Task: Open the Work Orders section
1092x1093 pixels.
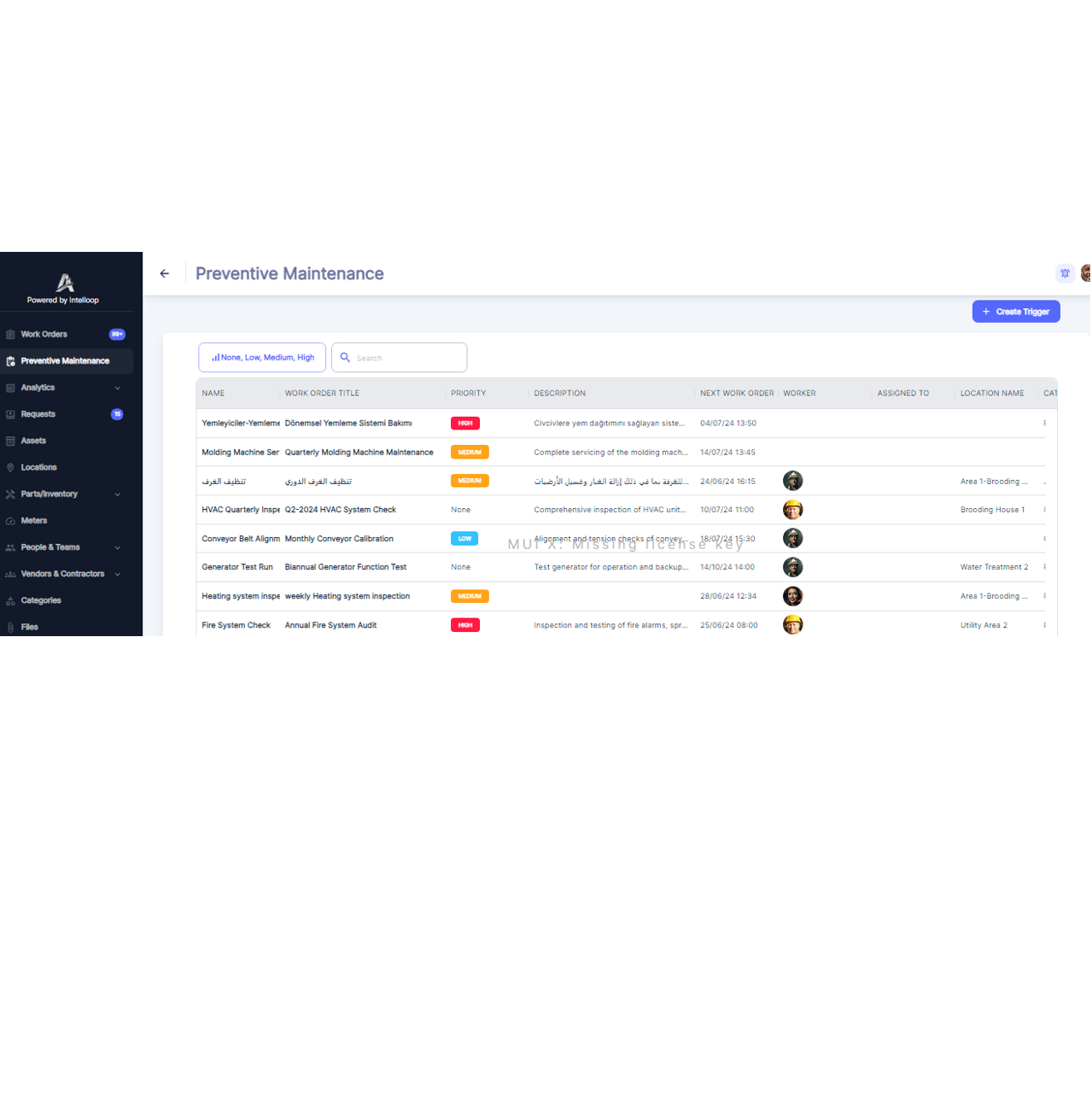Action: 43,334
